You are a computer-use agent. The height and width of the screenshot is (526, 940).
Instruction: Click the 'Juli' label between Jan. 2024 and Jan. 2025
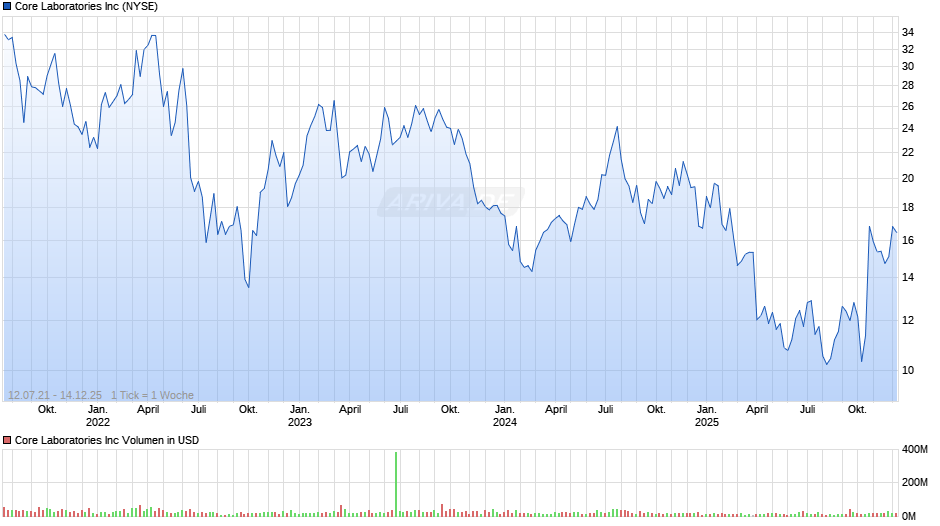click(x=605, y=409)
